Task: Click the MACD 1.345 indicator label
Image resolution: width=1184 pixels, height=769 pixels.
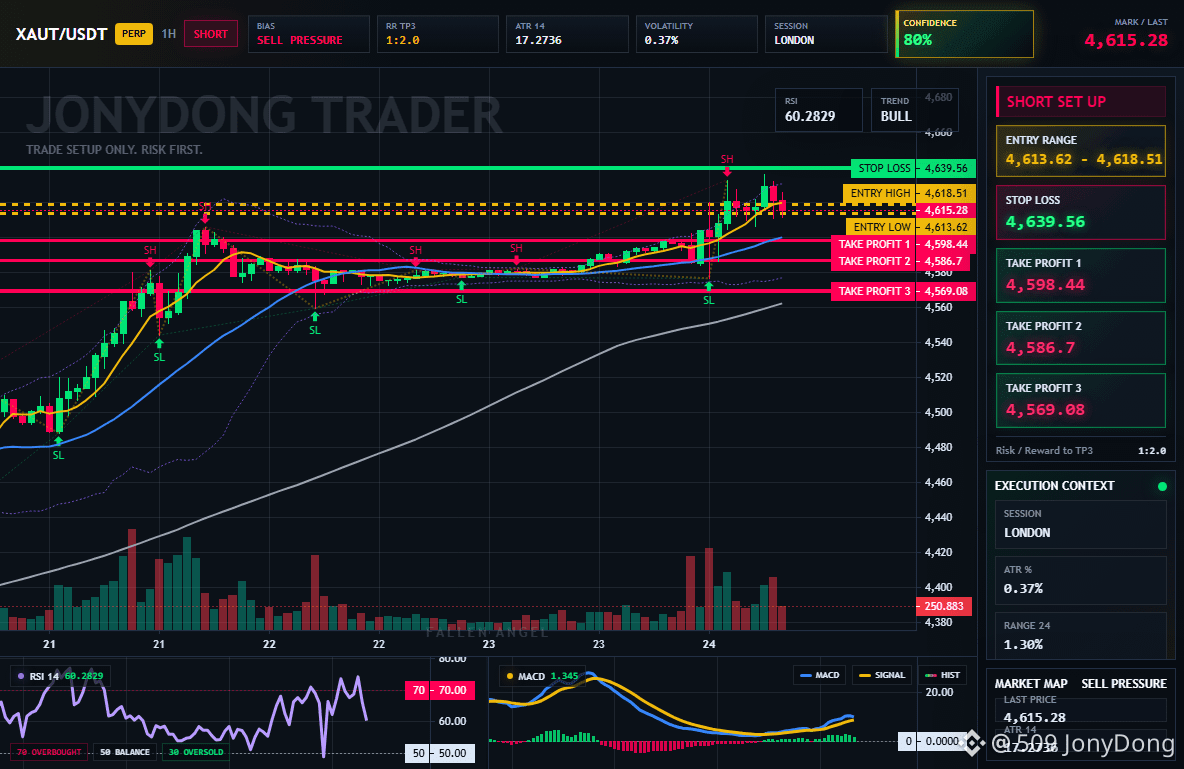Action: point(542,676)
